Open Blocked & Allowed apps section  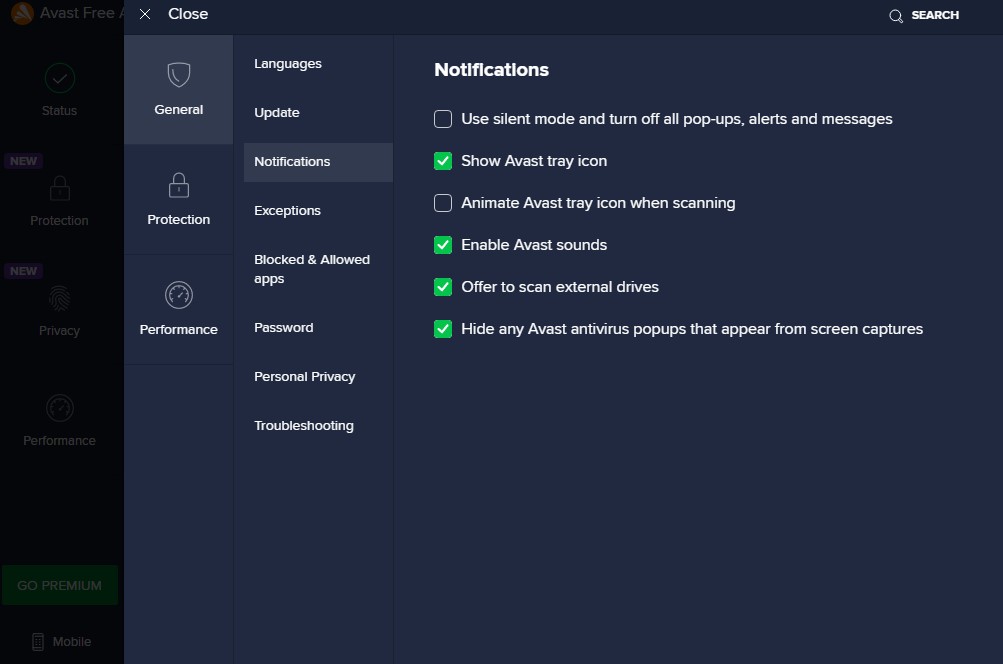pos(312,269)
